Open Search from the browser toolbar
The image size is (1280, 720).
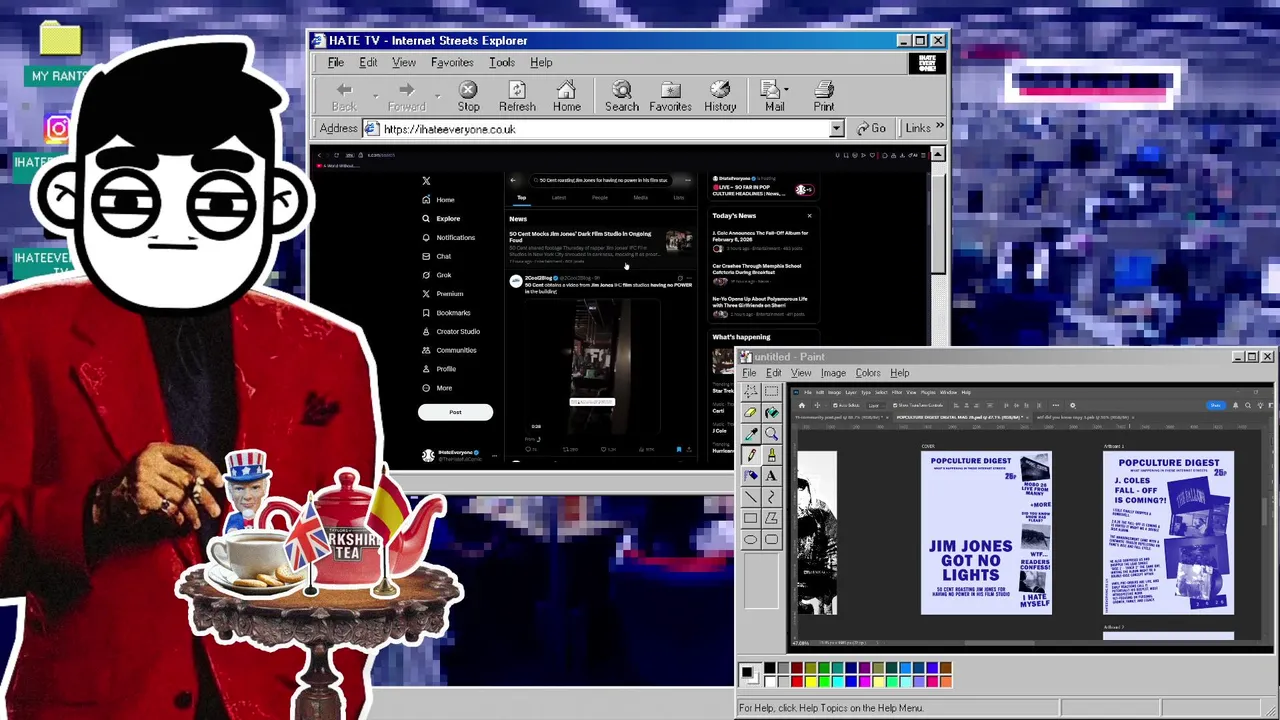click(621, 96)
